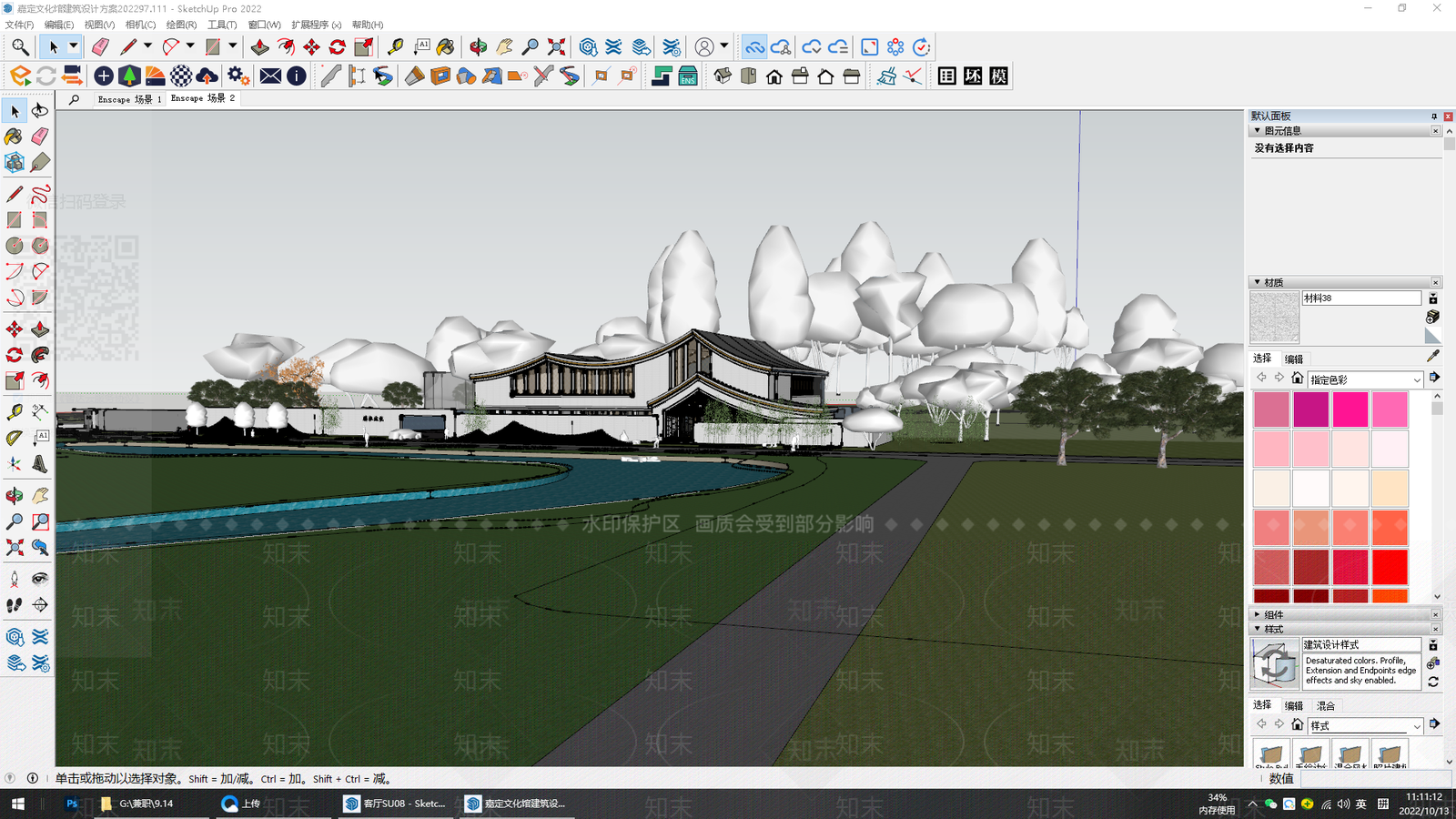1456x819 pixels.
Task: Select the Eraser tool in the top toolbar
Action: coord(100,46)
